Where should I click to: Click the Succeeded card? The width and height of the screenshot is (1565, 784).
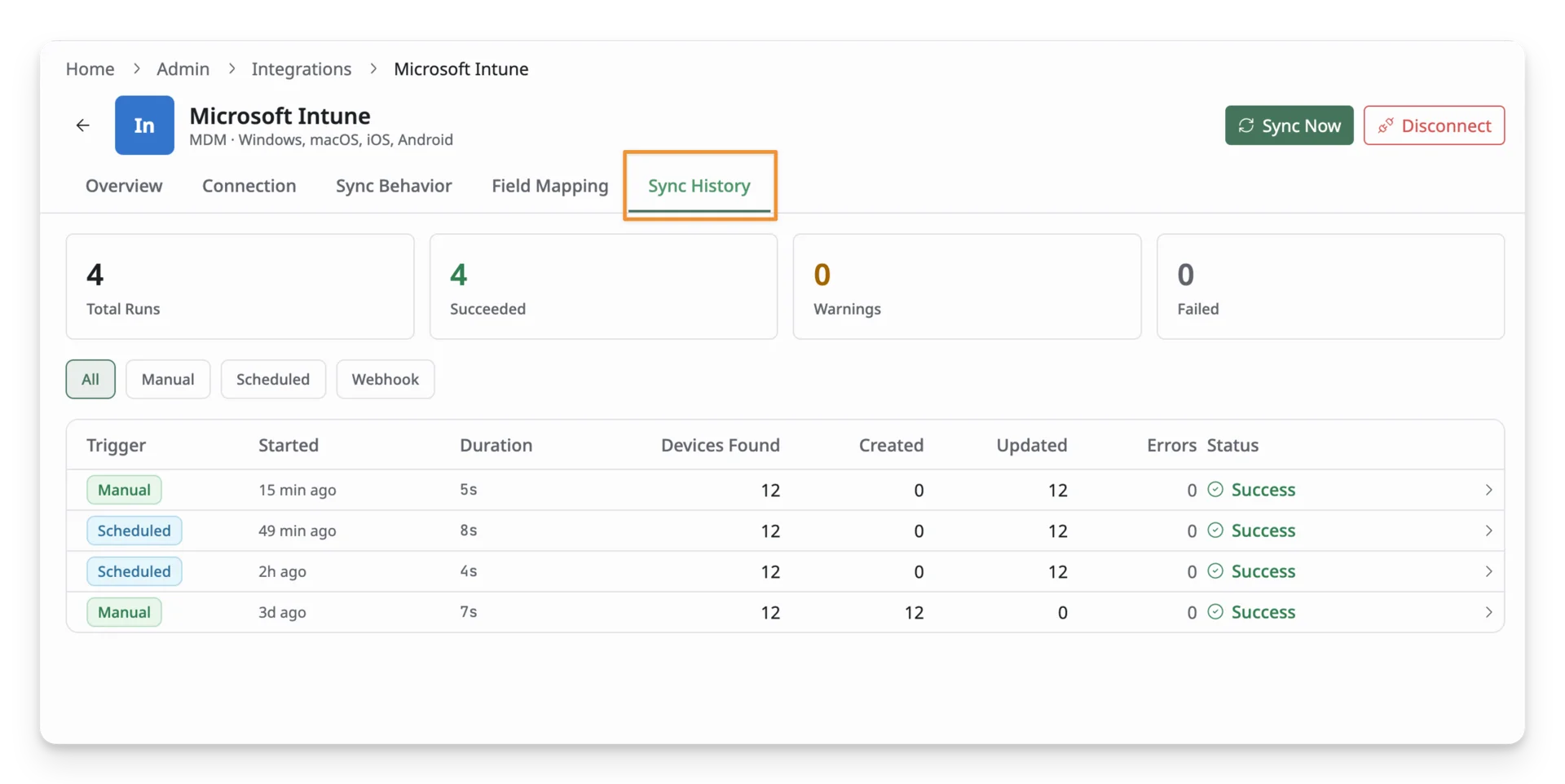(603, 287)
